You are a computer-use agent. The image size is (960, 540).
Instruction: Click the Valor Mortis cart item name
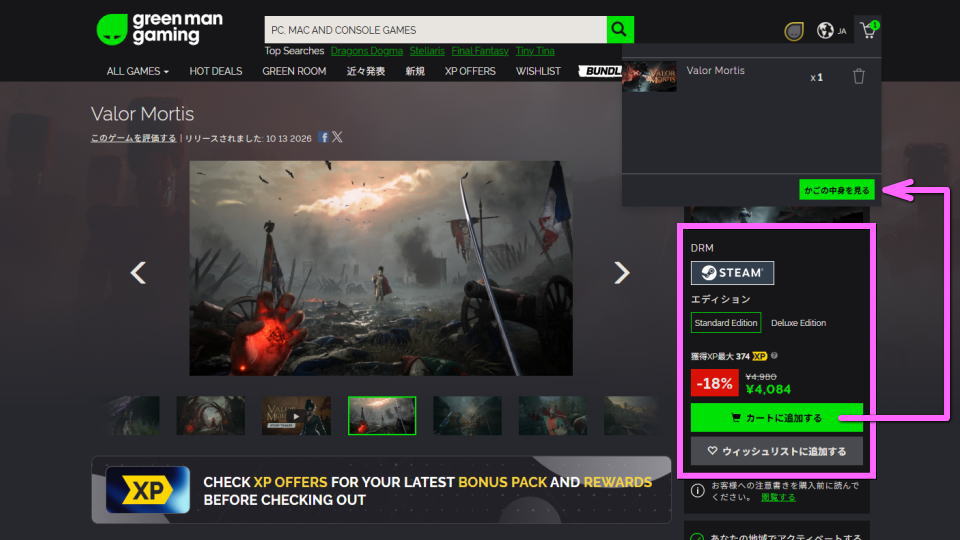(x=715, y=70)
